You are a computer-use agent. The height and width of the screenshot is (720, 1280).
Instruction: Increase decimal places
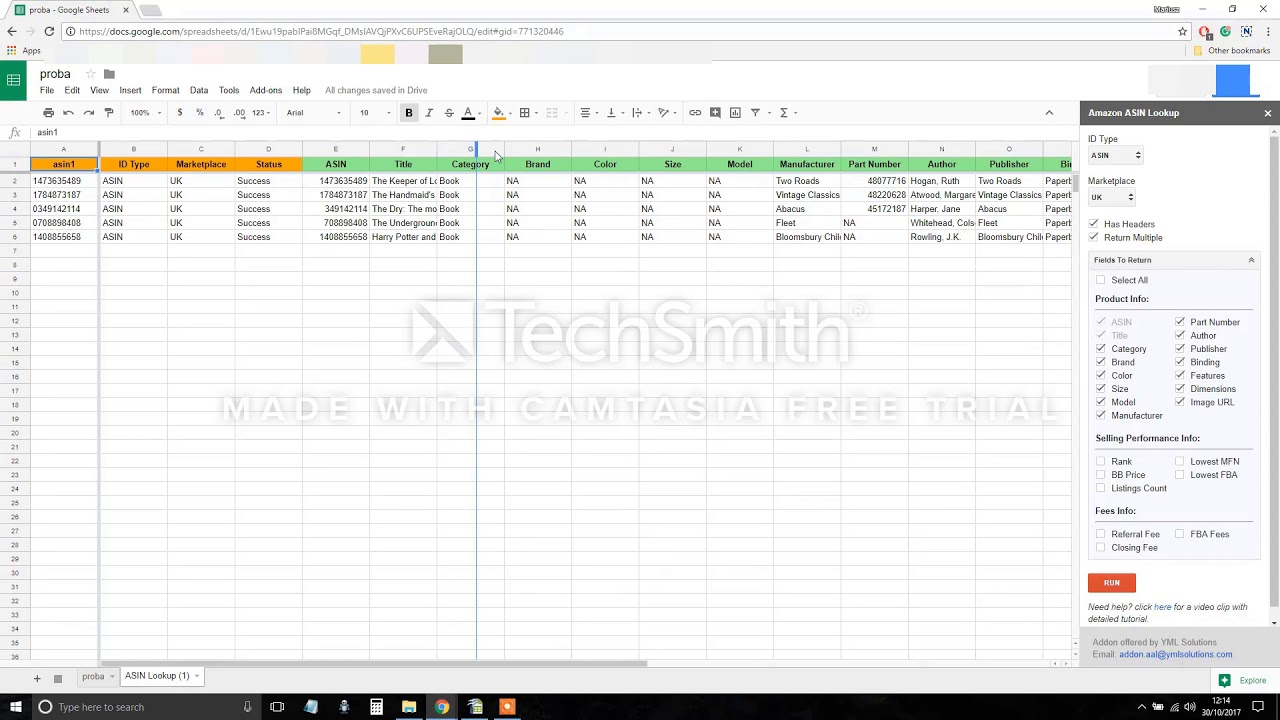[239, 113]
